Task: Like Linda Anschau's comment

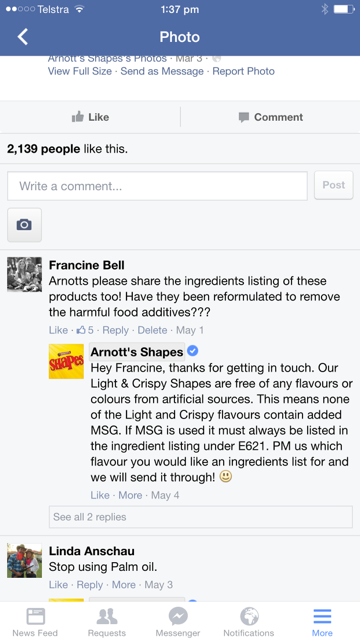Action: [x=58, y=584]
